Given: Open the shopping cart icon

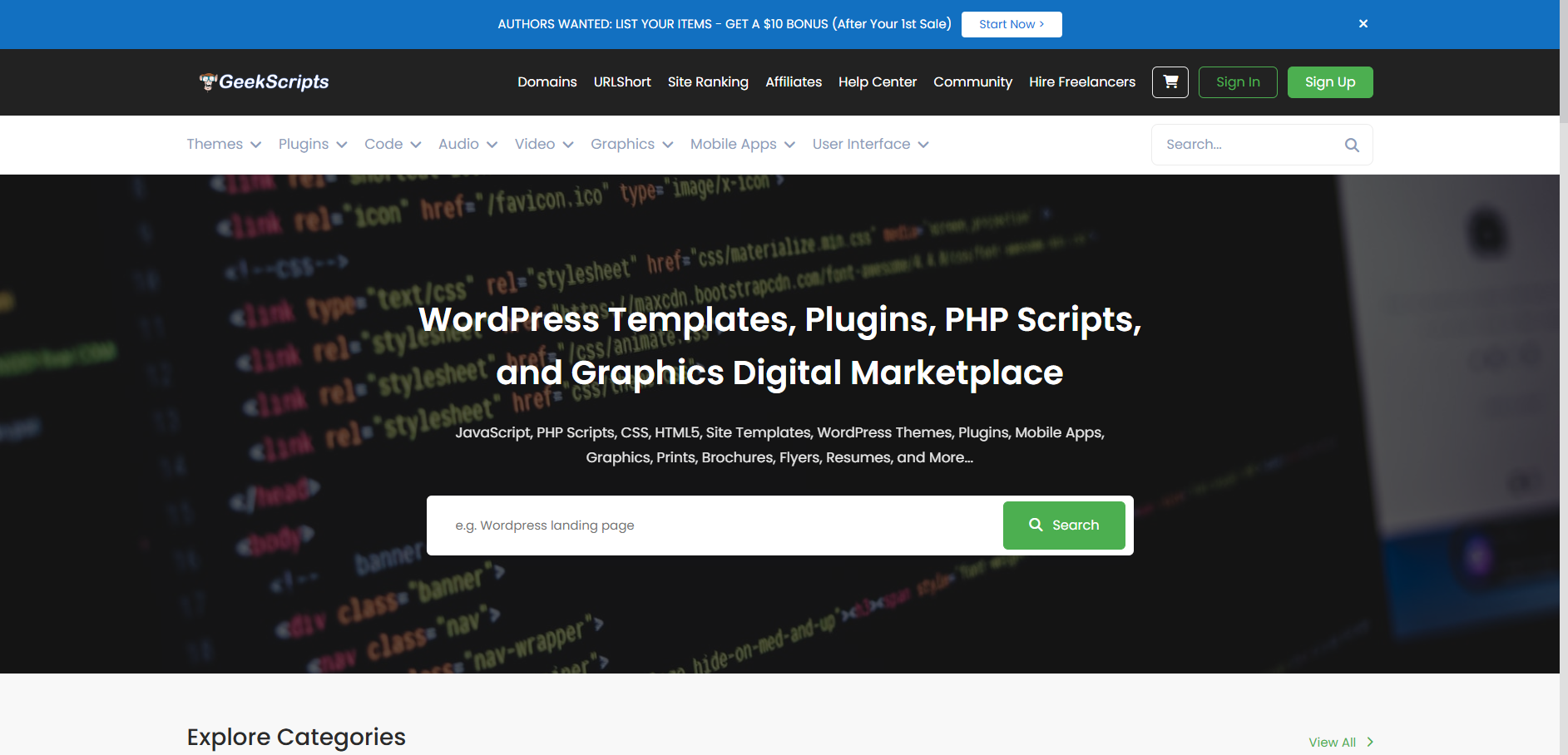Looking at the screenshot, I should [x=1170, y=82].
